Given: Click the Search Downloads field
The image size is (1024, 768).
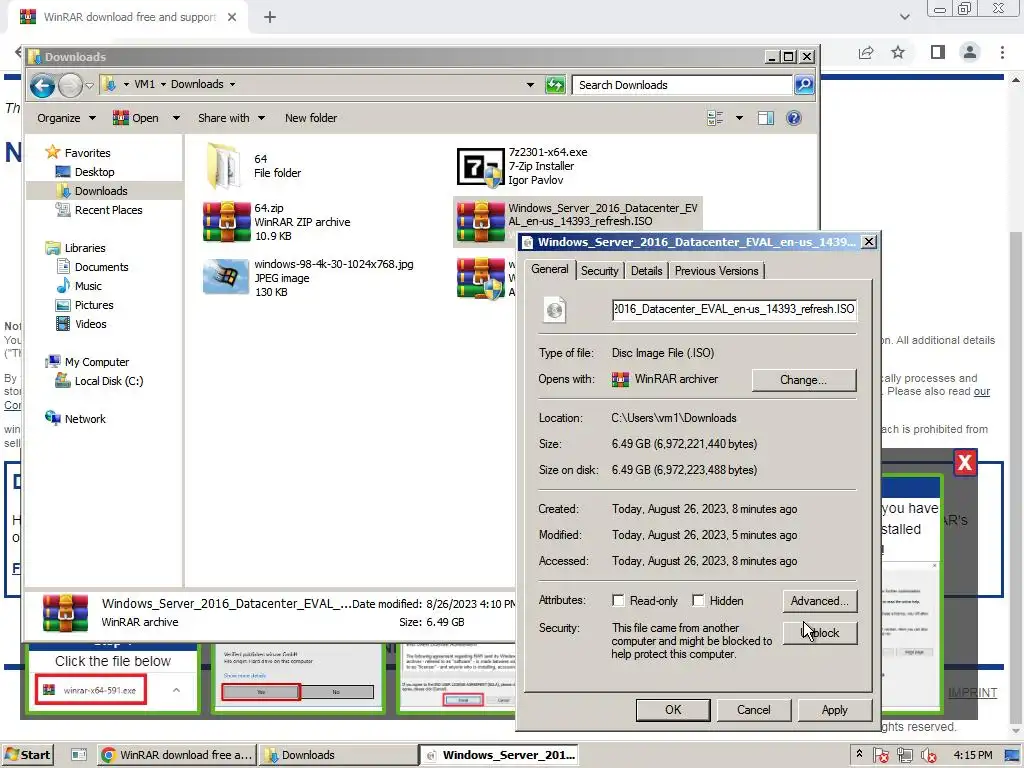Looking at the screenshot, I should (x=682, y=85).
